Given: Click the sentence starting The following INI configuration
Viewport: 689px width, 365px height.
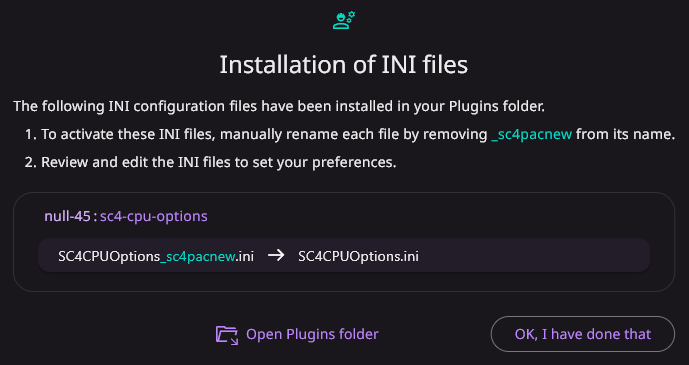Looking at the screenshot, I should tap(279, 106).
